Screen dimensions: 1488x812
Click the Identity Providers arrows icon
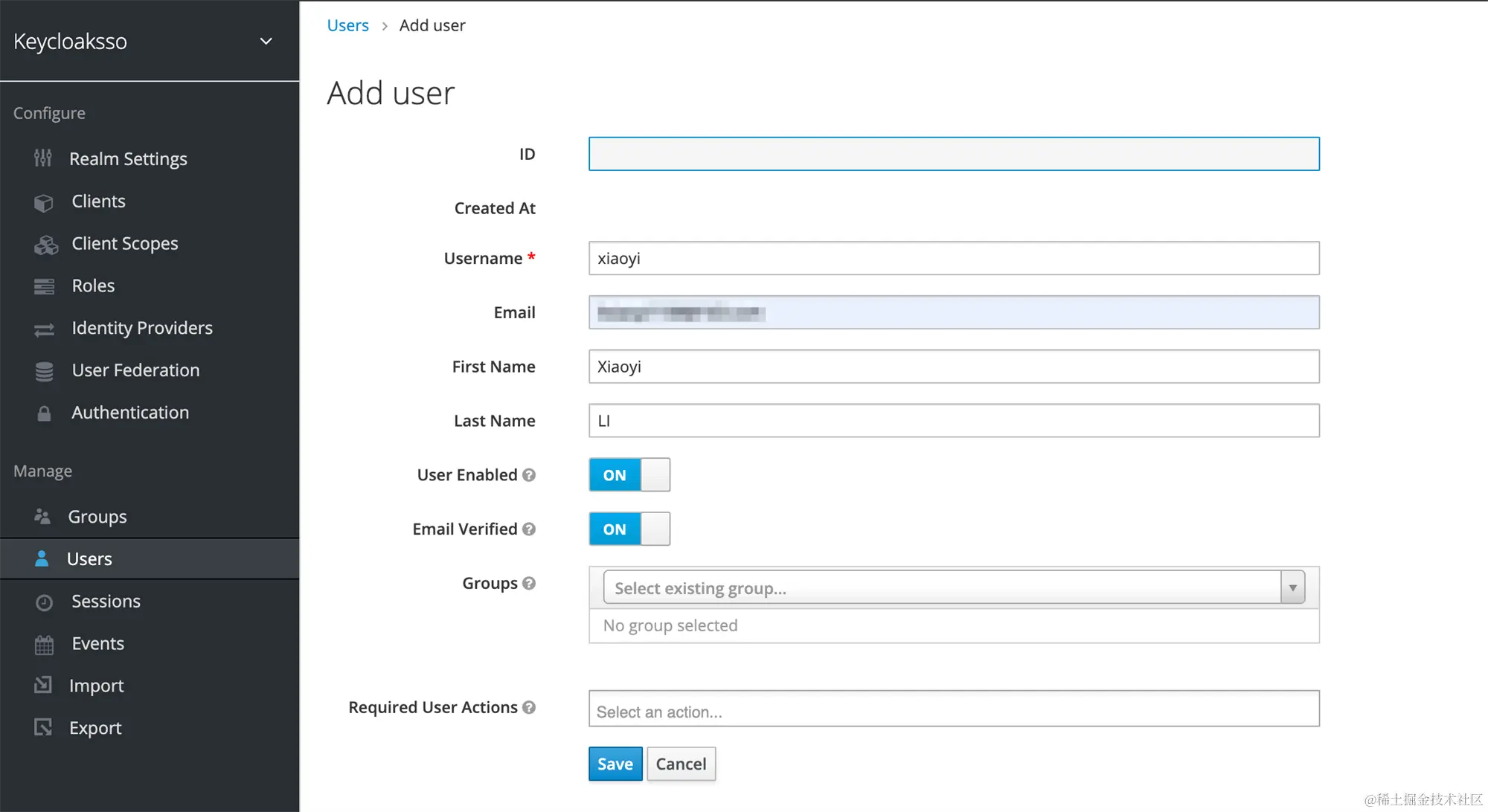(44, 329)
